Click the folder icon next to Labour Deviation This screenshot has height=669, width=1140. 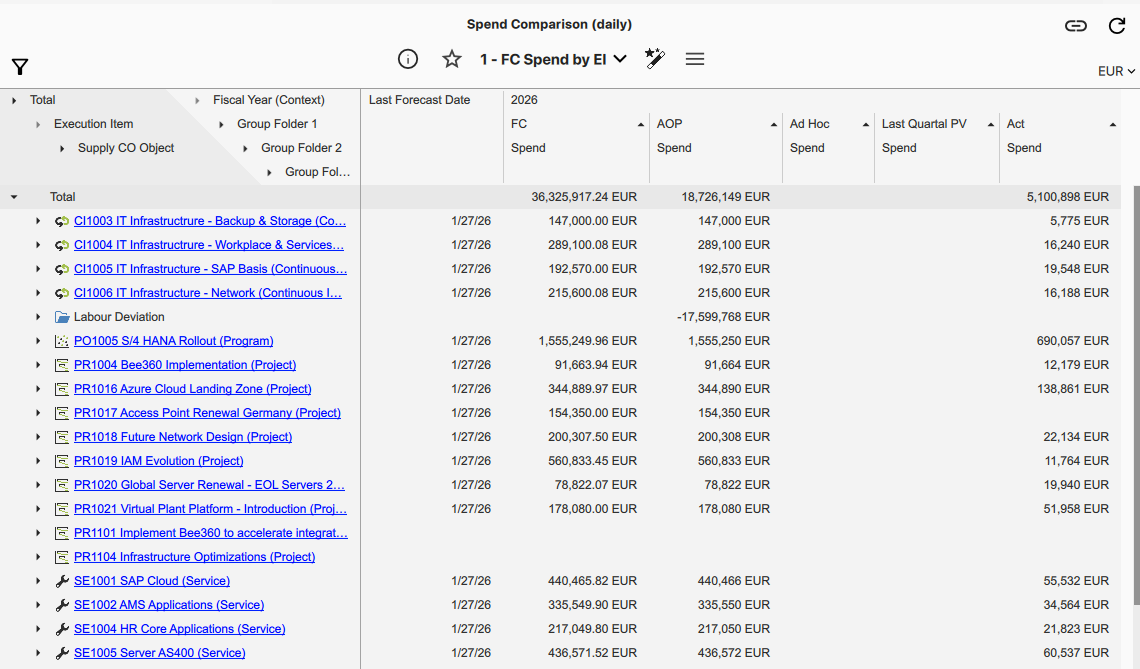click(60, 316)
